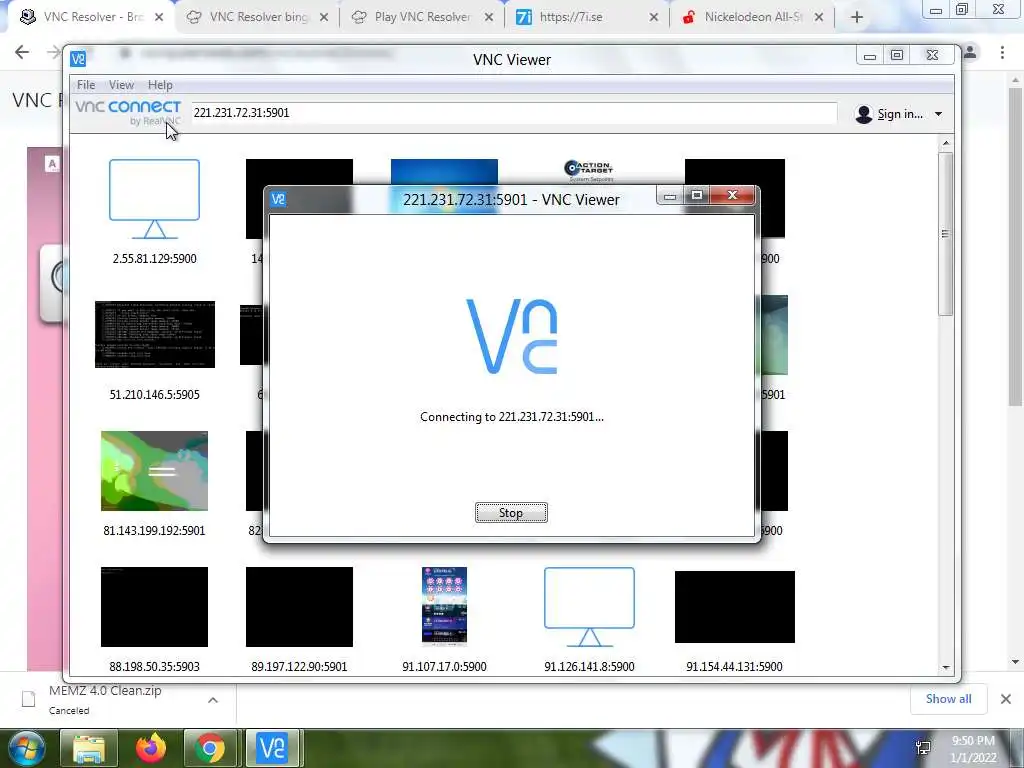This screenshot has width=1024, height=768.
Task: Expand the Sign in dropdown arrow
Action: pos(938,114)
